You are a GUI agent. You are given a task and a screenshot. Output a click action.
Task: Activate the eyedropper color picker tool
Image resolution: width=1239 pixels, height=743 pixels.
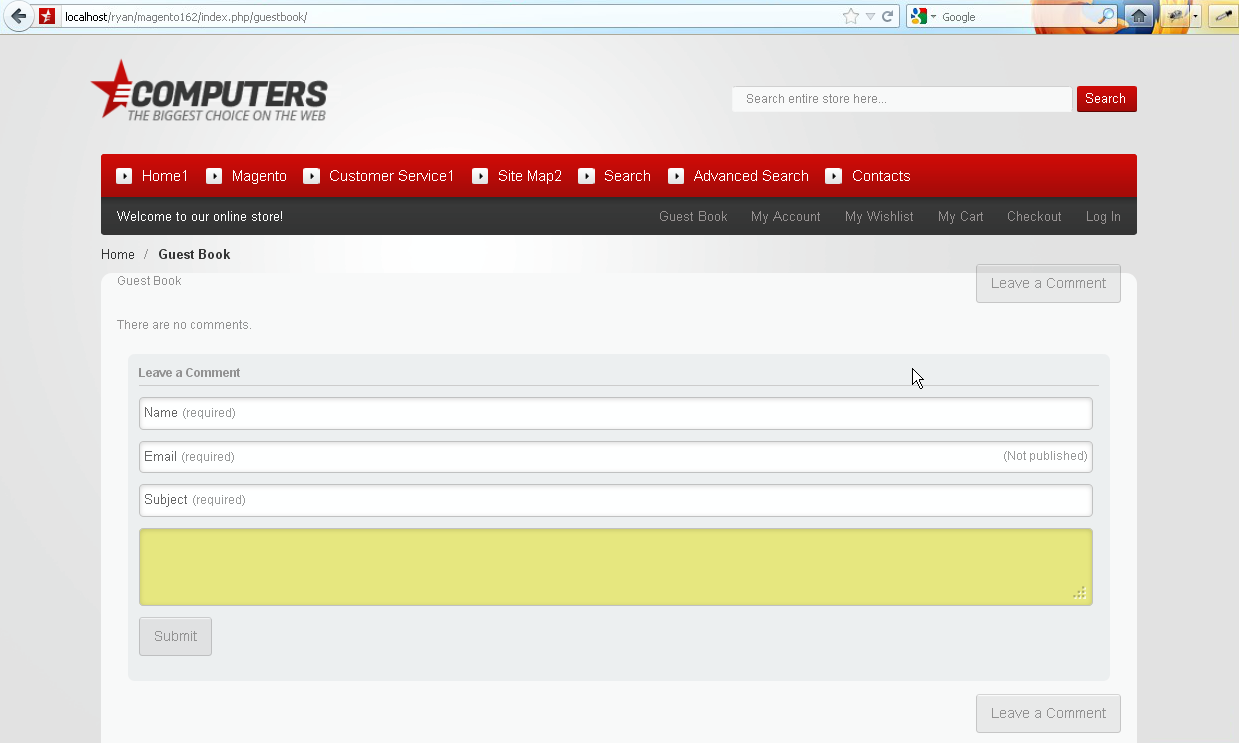[1223, 16]
